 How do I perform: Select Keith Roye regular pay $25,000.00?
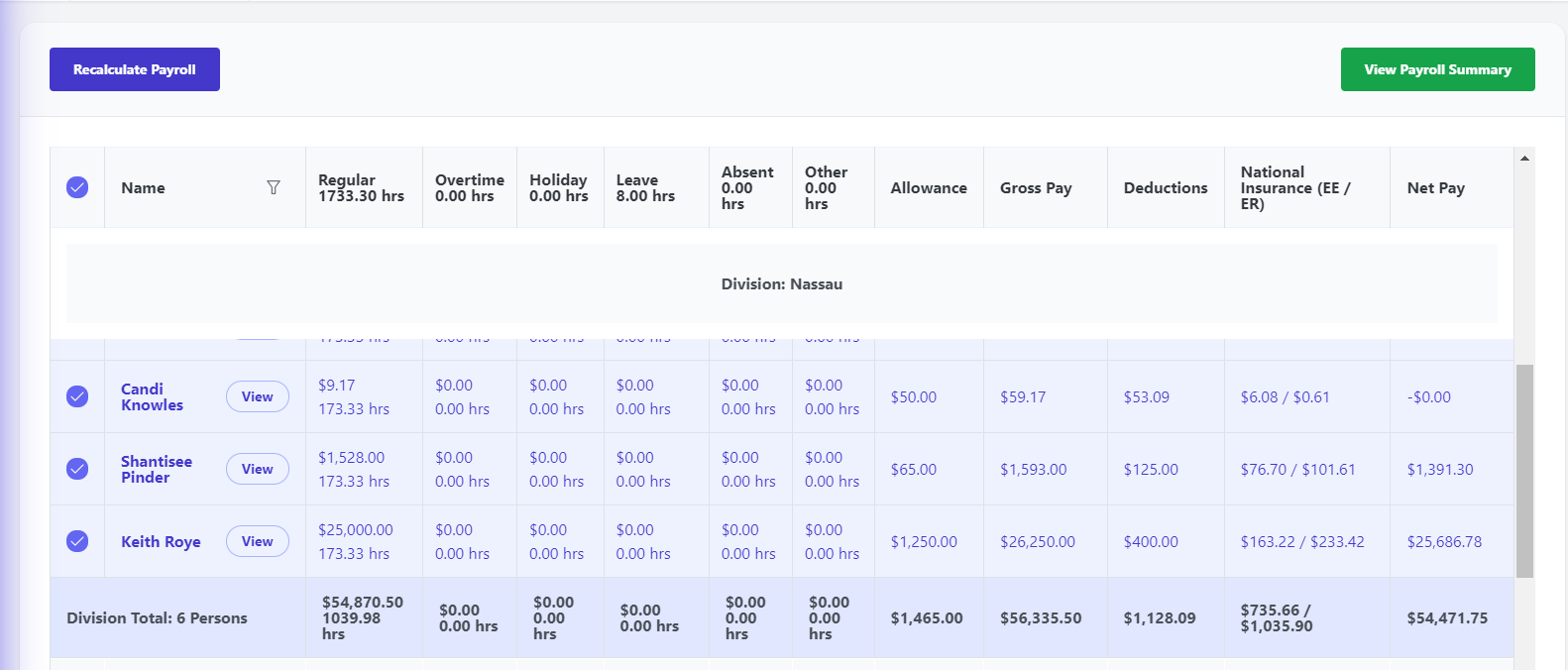point(356,529)
